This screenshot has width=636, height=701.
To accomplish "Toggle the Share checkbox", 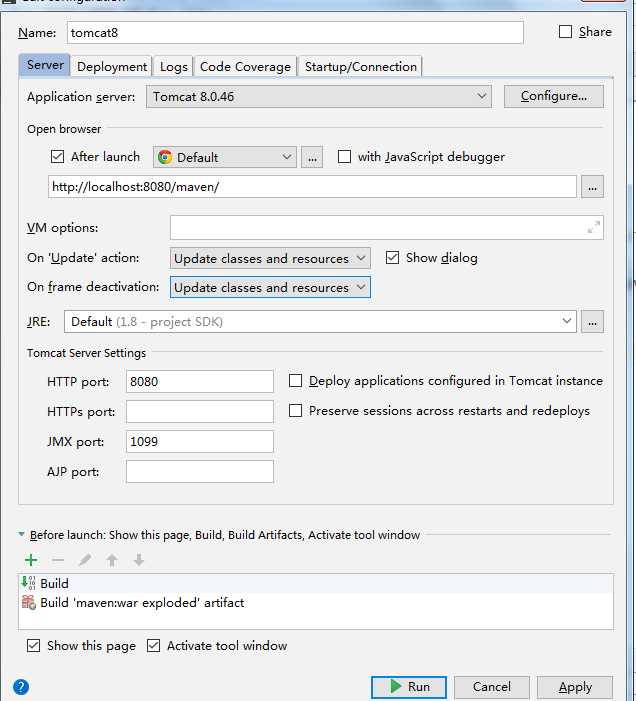I will click(565, 32).
